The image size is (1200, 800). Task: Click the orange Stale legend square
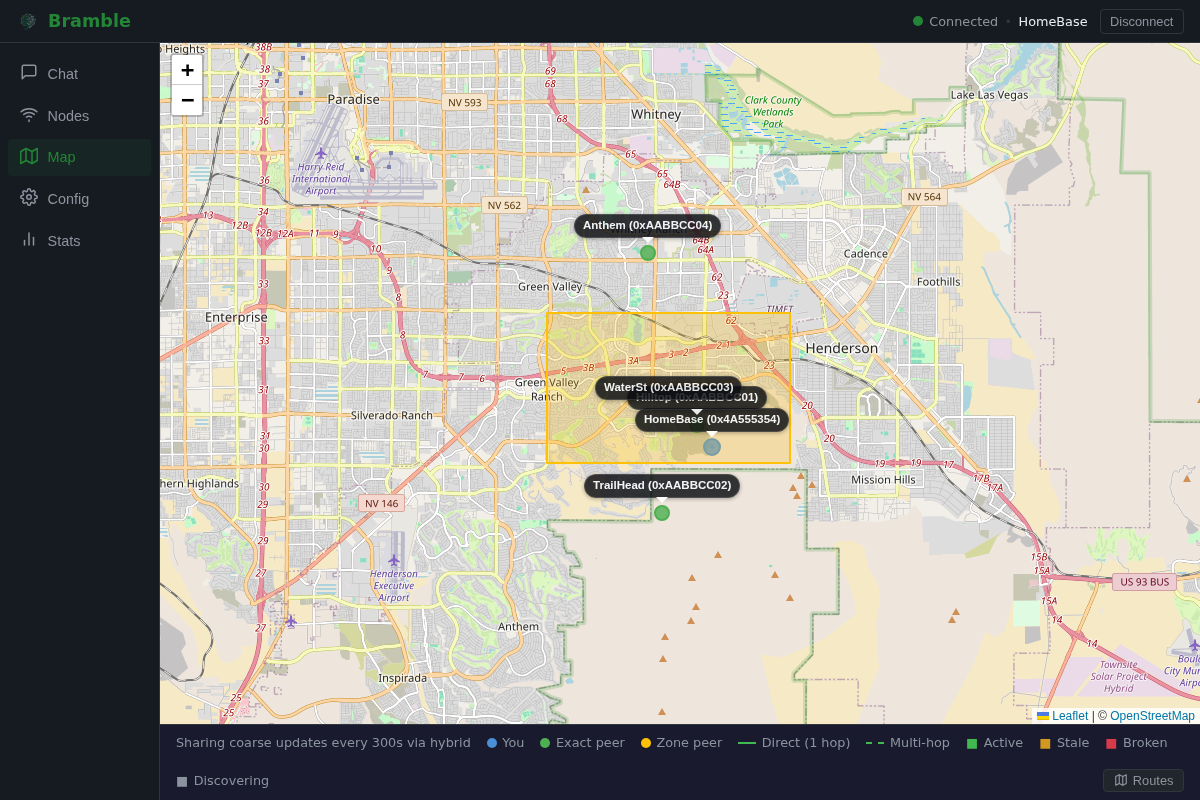(1045, 743)
